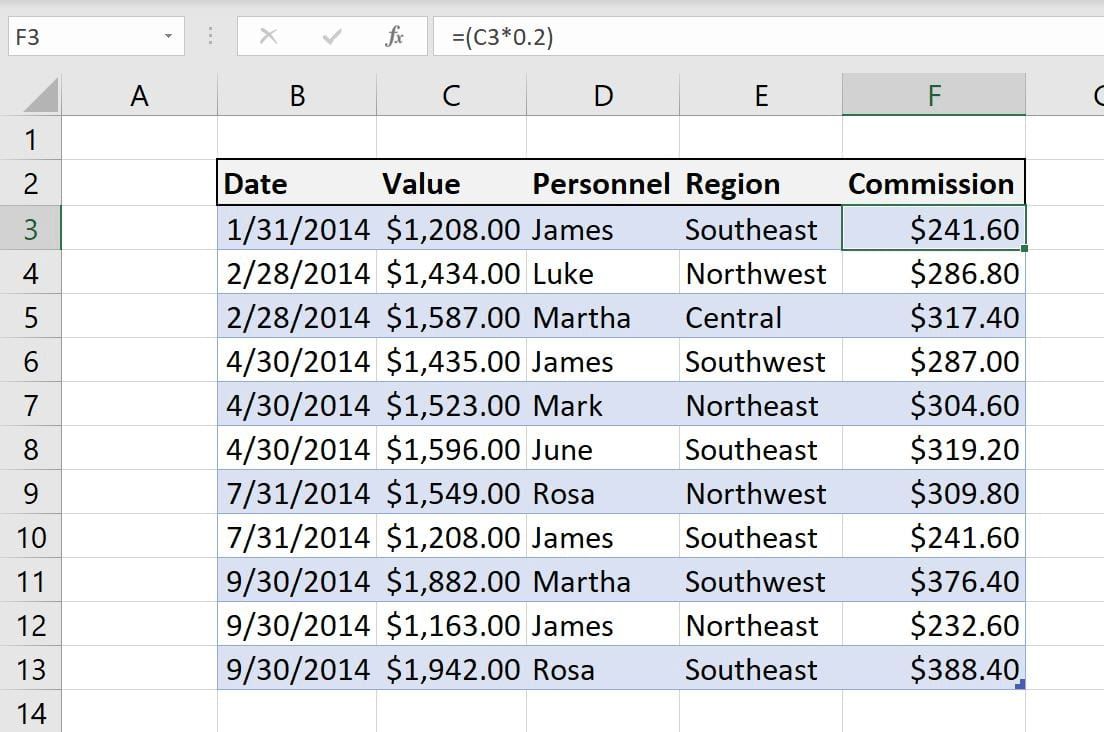The width and height of the screenshot is (1104, 732).
Task: Click the vertical ellipsis toolbar icon
Action: [209, 36]
